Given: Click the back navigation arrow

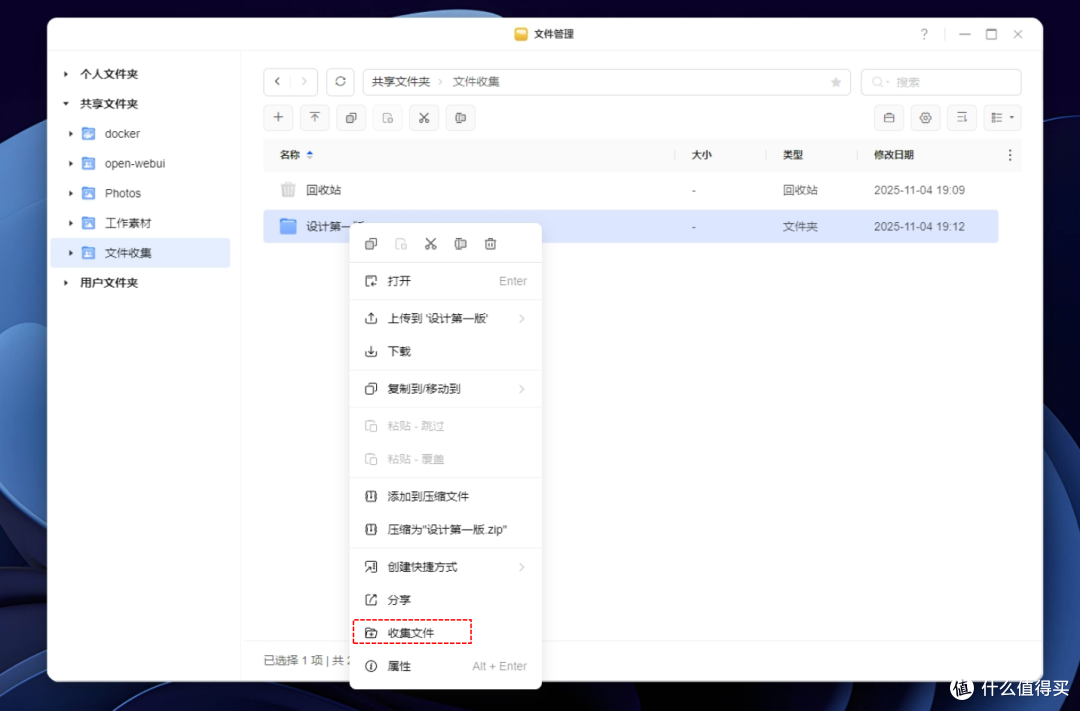Looking at the screenshot, I should click(277, 82).
